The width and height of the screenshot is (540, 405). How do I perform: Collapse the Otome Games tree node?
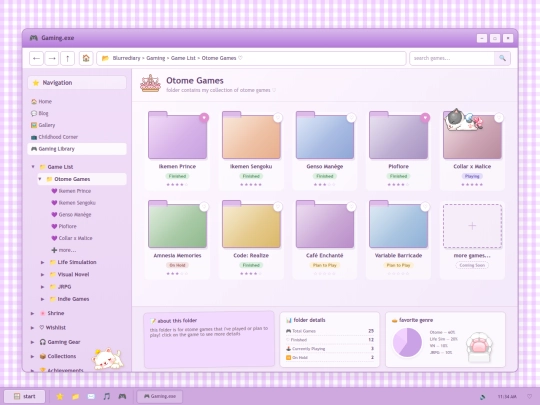(40, 179)
